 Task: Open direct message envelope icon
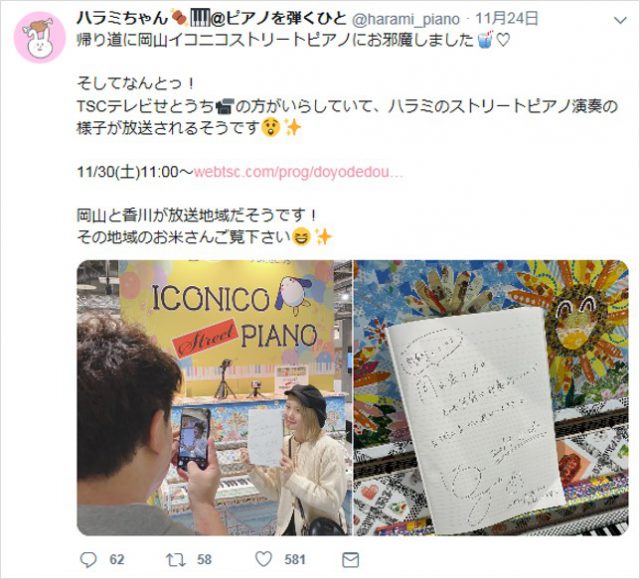[x=351, y=559]
